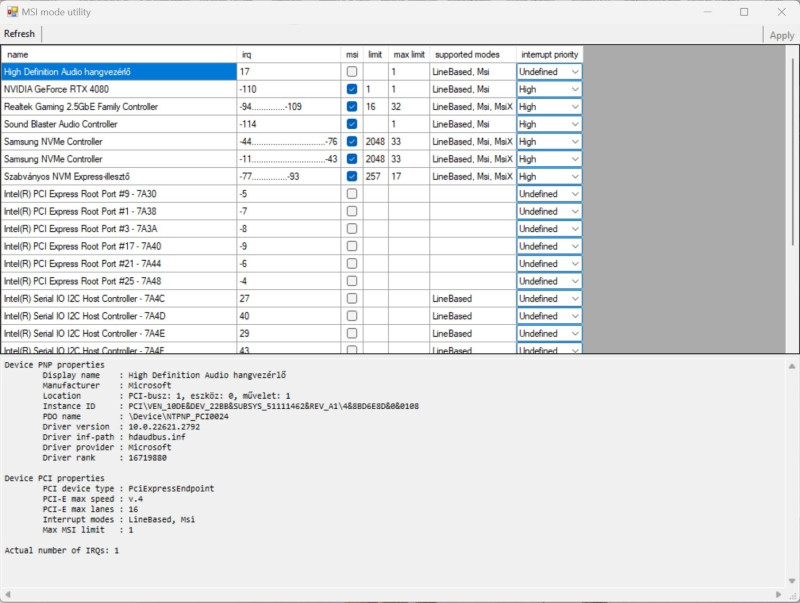Click the properties pane scroll down arrow
This screenshot has height=603, width=800.
click(x=792, y=581)
